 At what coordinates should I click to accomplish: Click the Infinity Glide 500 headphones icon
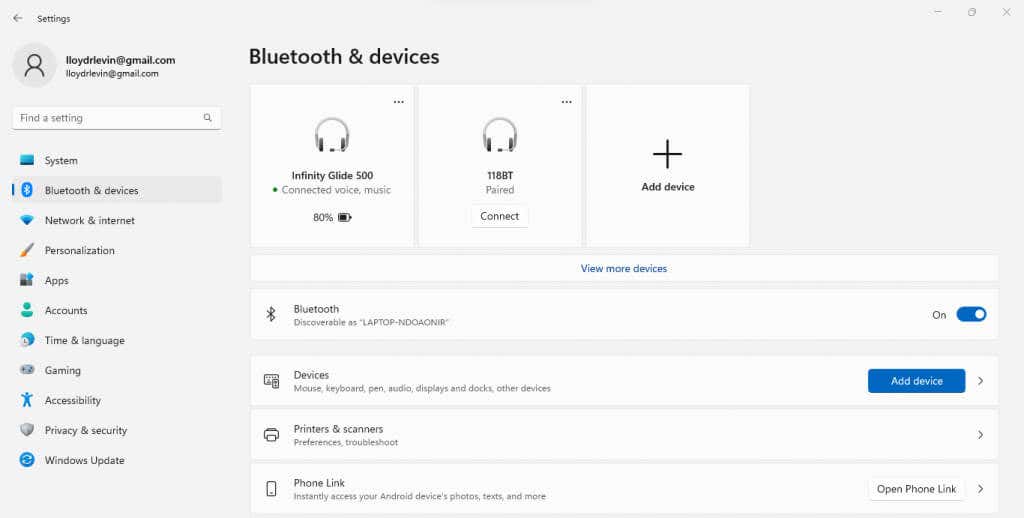pos(332,135)
